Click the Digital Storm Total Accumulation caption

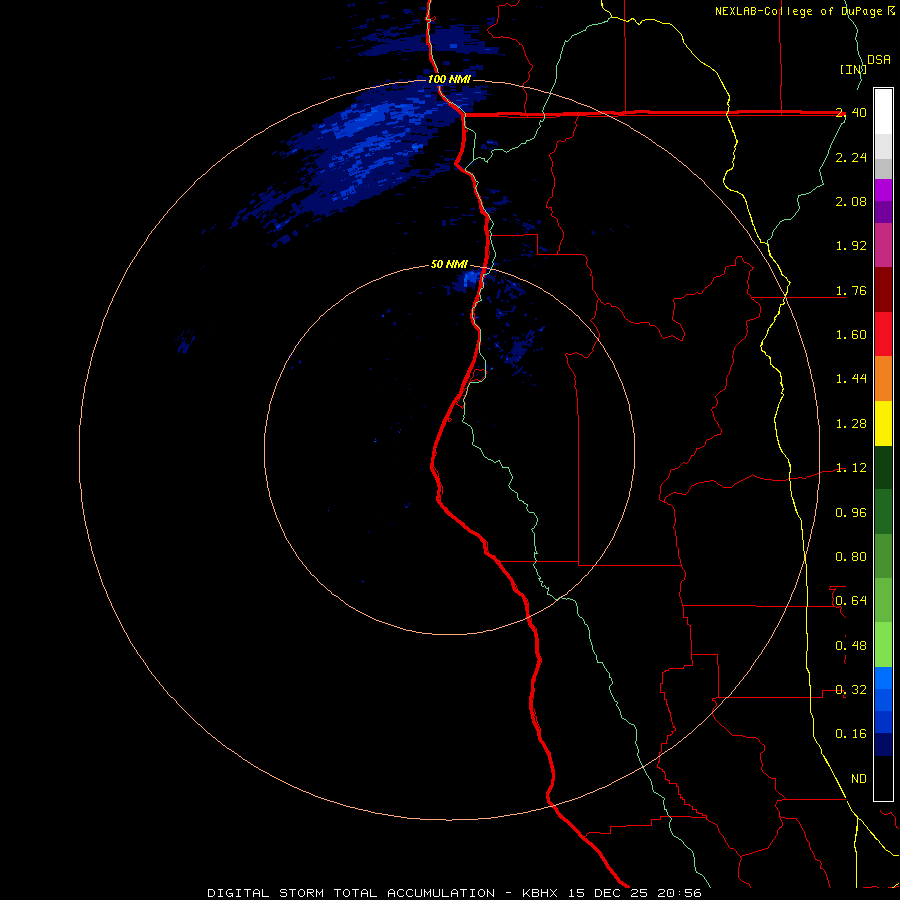[351, 893]
